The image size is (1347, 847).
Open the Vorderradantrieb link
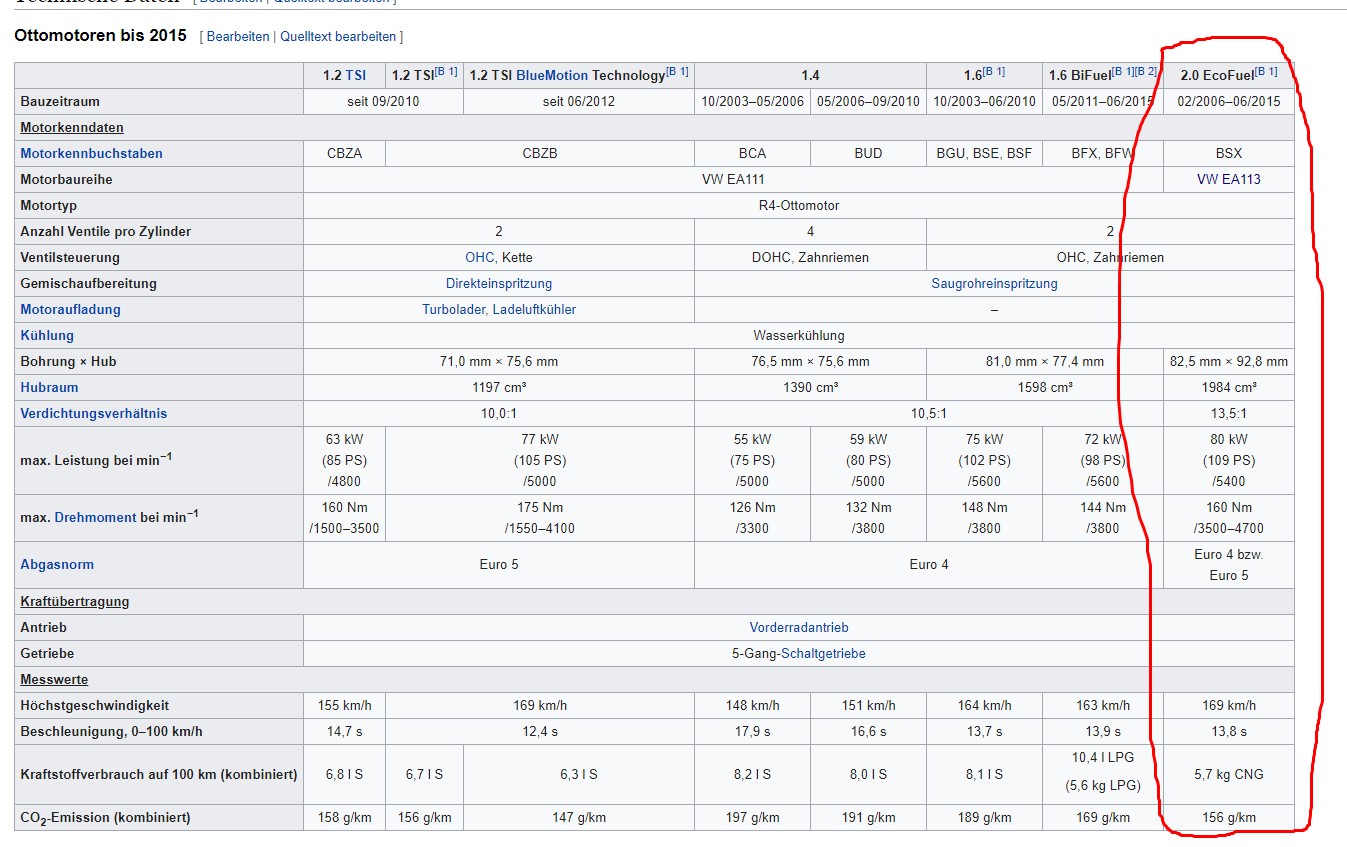[799, 627]
